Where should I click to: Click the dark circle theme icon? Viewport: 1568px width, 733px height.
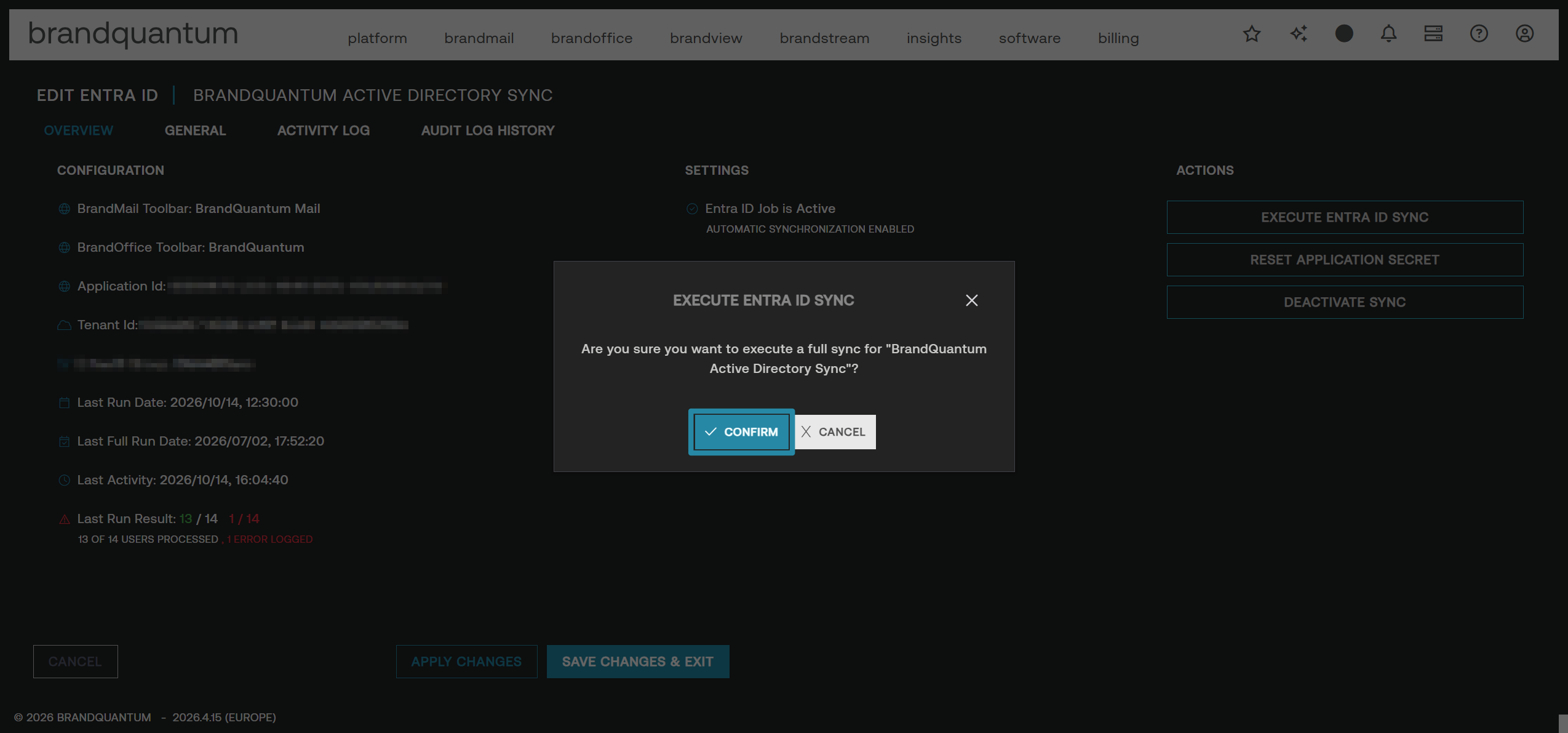tap(1344, 34)
